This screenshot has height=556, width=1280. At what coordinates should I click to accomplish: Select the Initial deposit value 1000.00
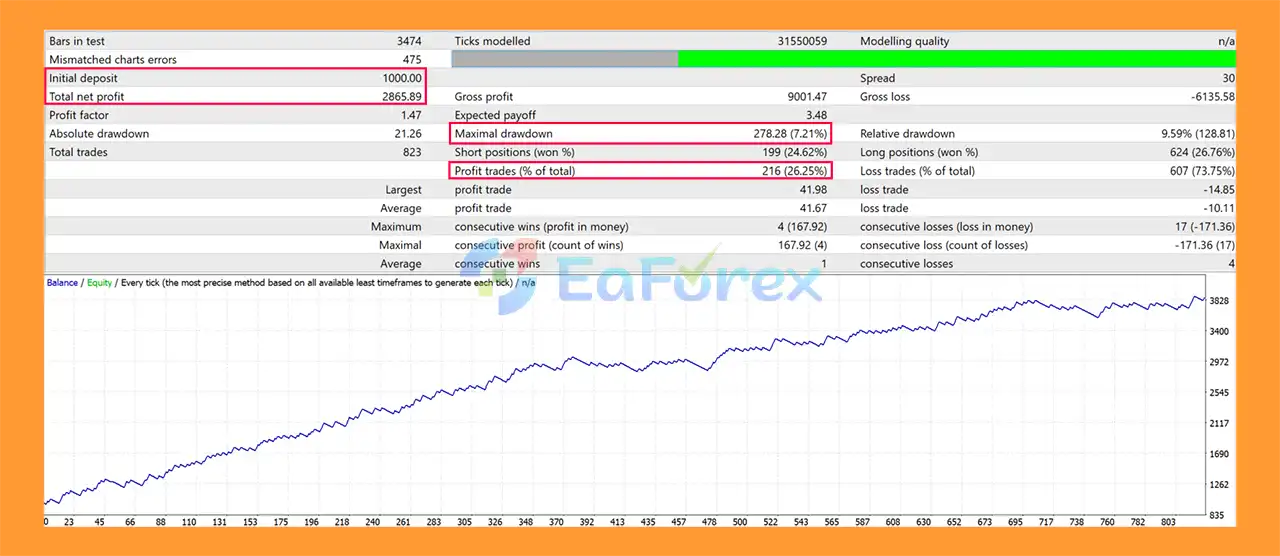point(402,78)
